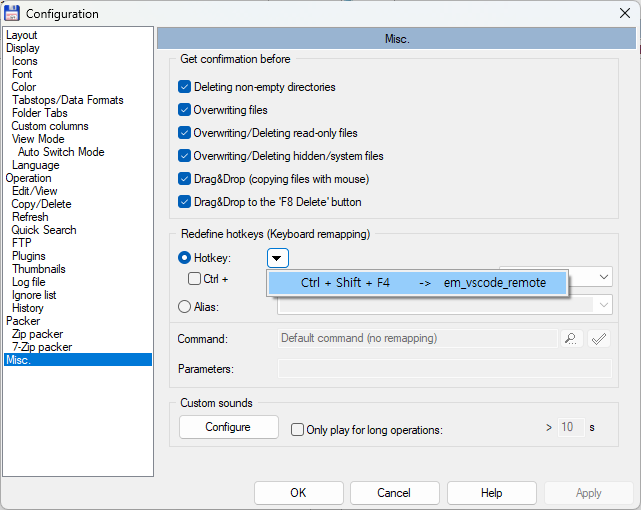Click the checkmark icon beside Command field

(599, 339)
